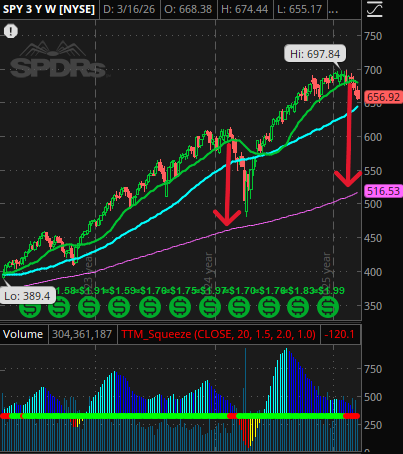Click the 304,361,187 volume value
This screenshot has width=403, height=454.
click(x=82, y=334)
